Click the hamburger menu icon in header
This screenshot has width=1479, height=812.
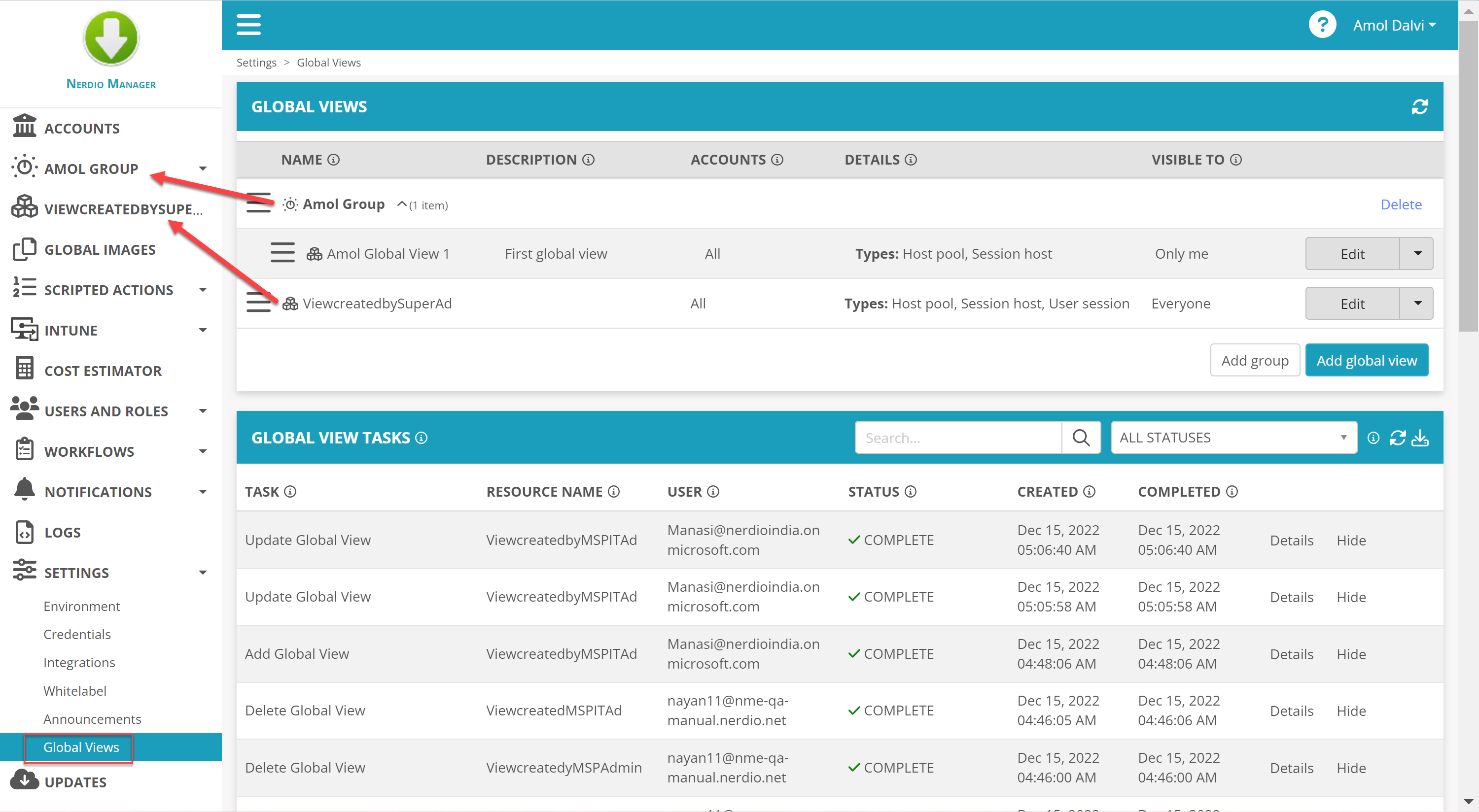tap(248, 25)
